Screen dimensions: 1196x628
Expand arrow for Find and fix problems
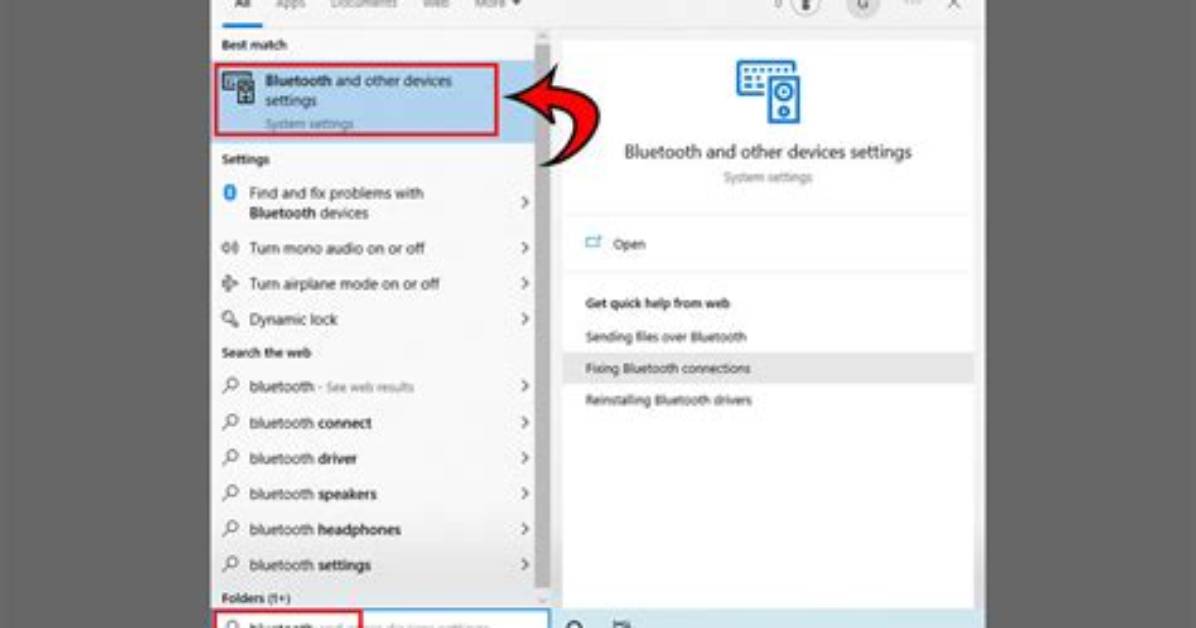525,202
